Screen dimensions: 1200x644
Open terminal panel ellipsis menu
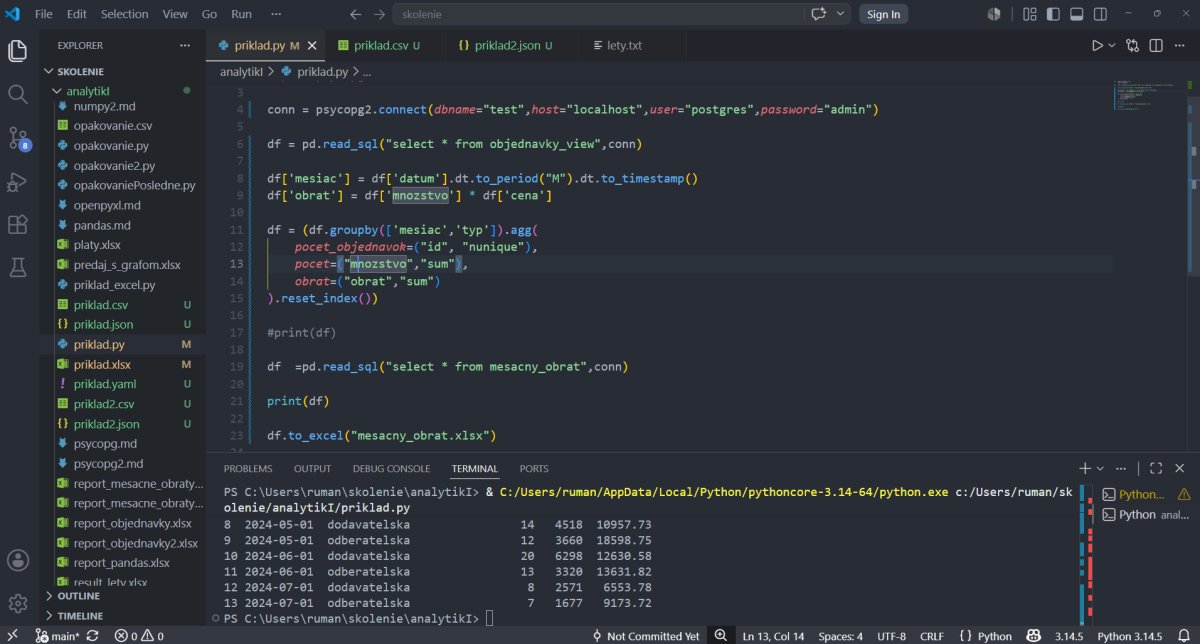(x=1121, y=468)
